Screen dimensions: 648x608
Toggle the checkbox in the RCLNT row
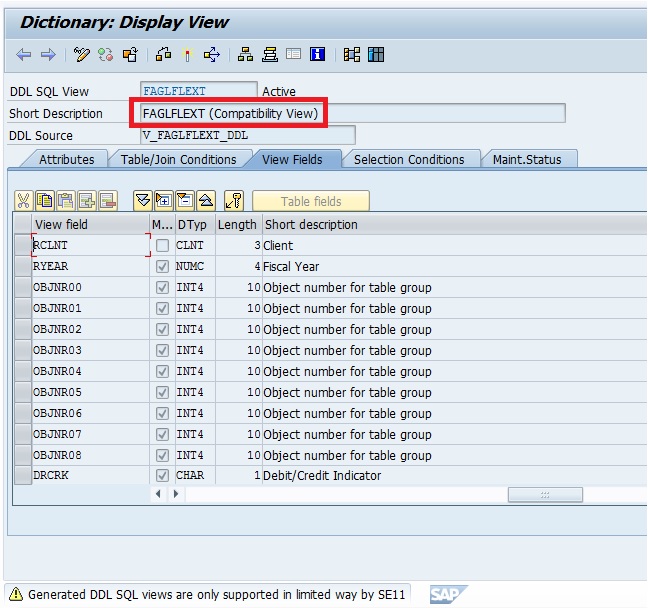(162, 246)
